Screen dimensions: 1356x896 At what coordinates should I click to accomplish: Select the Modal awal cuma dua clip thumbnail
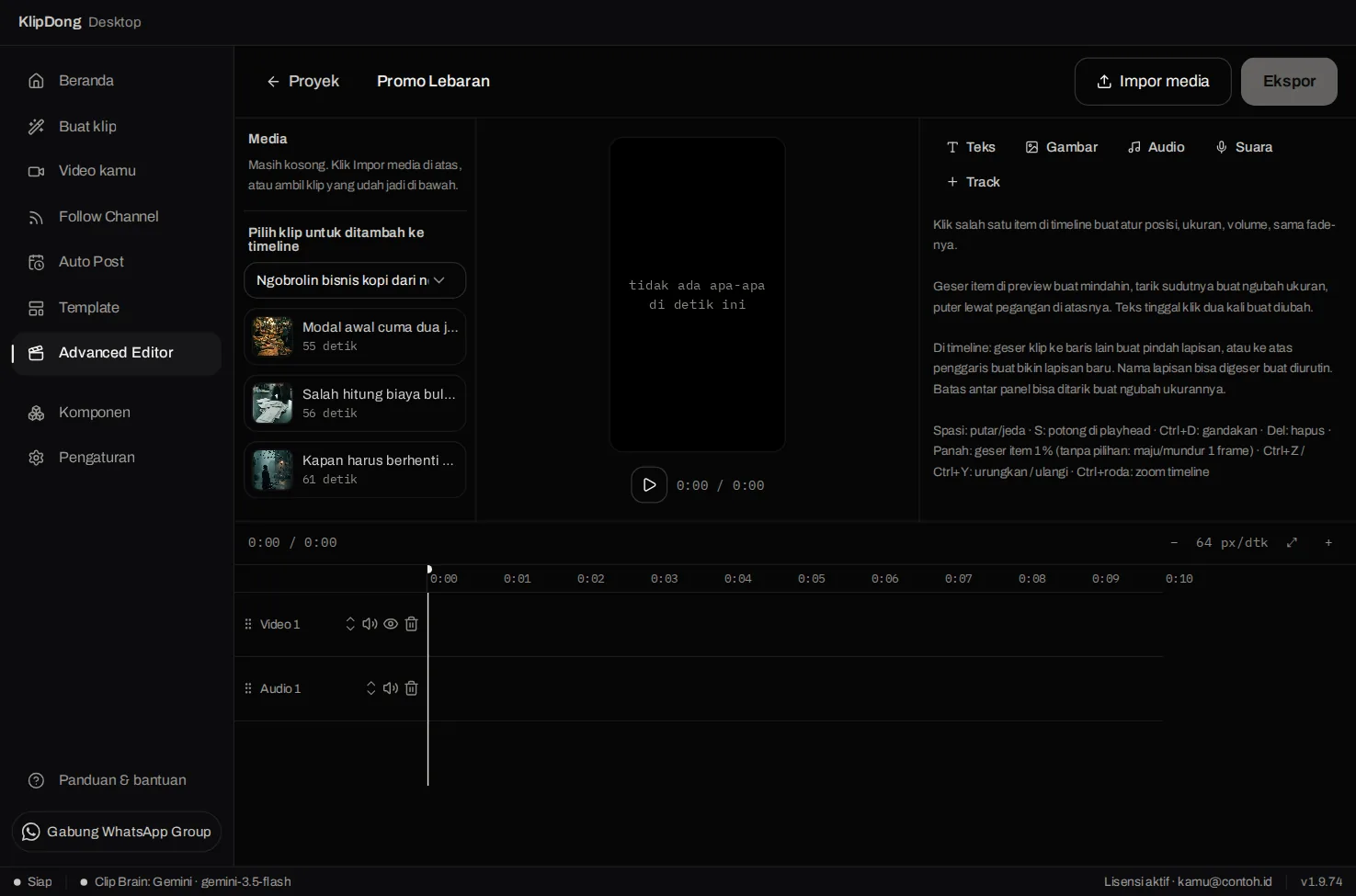click(x=272, y=336)
